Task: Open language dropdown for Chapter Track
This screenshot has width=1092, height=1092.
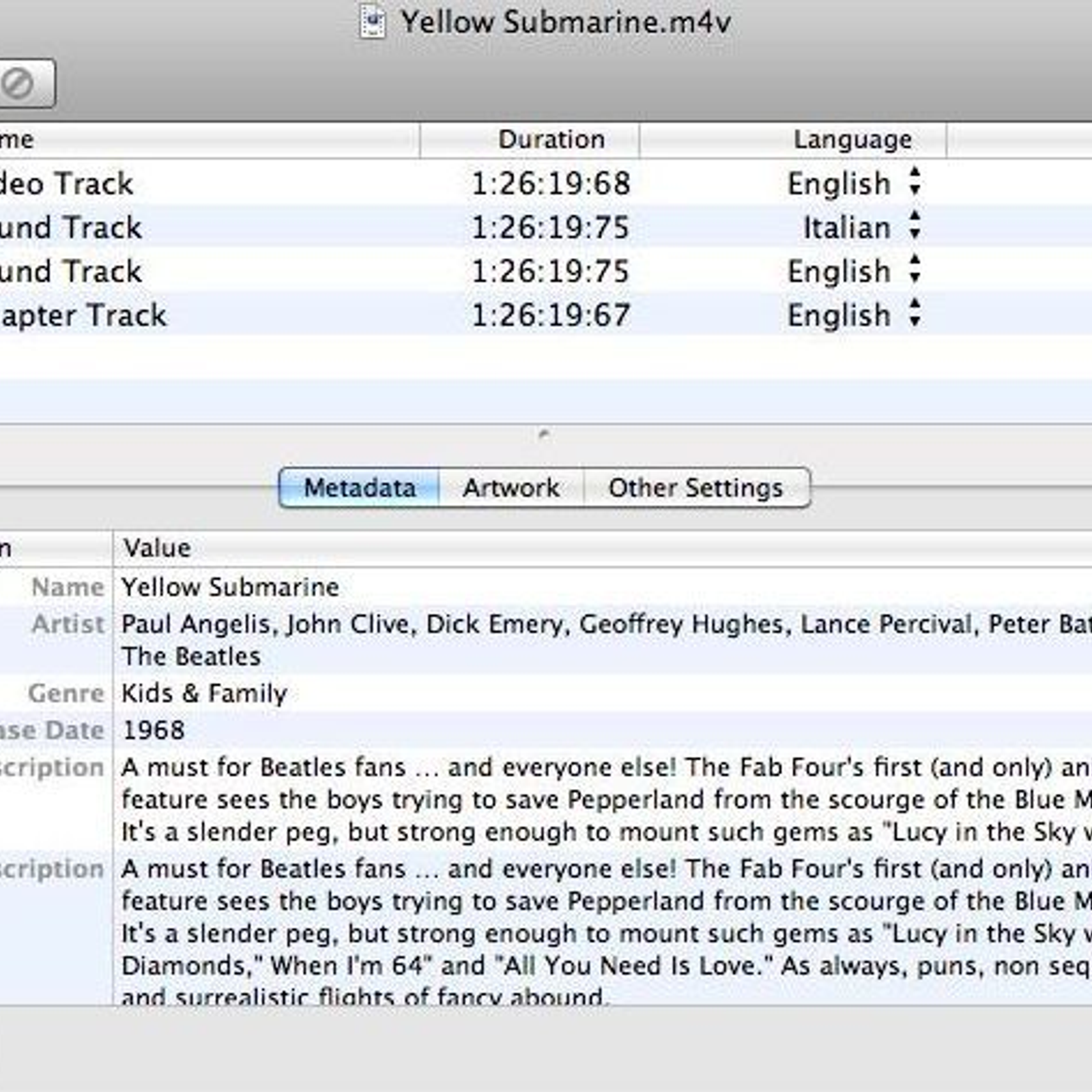Action: click(915, 314)
